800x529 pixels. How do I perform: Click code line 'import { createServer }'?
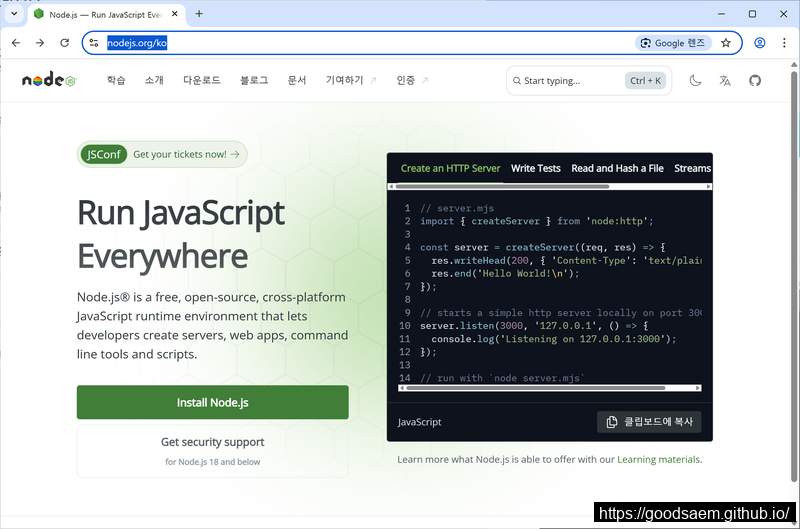coord(536,221)
